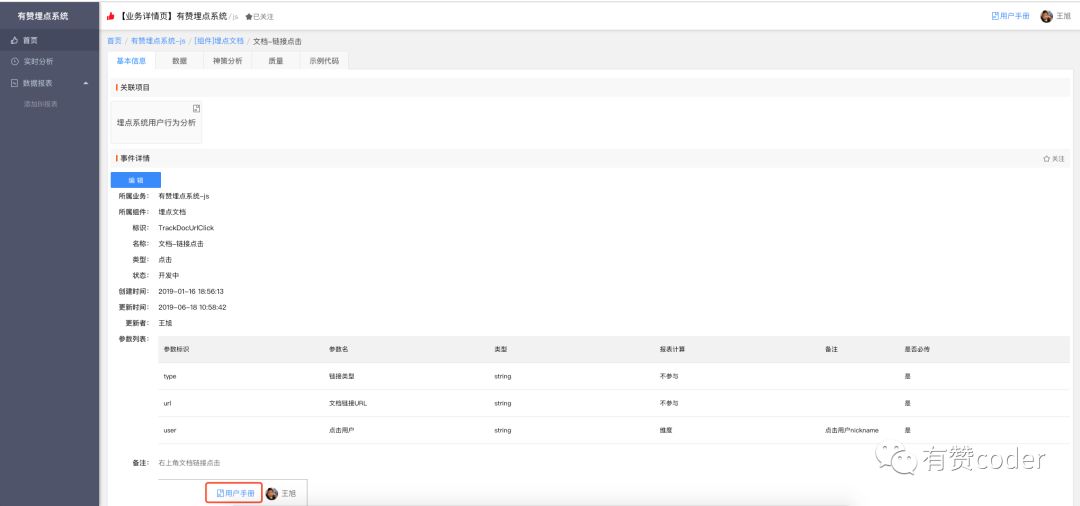The width and height of the screenshot is (1080, 506).
Task: Switch to the 数据 tab
Action: pyautogui.click(x=179, y=61)
